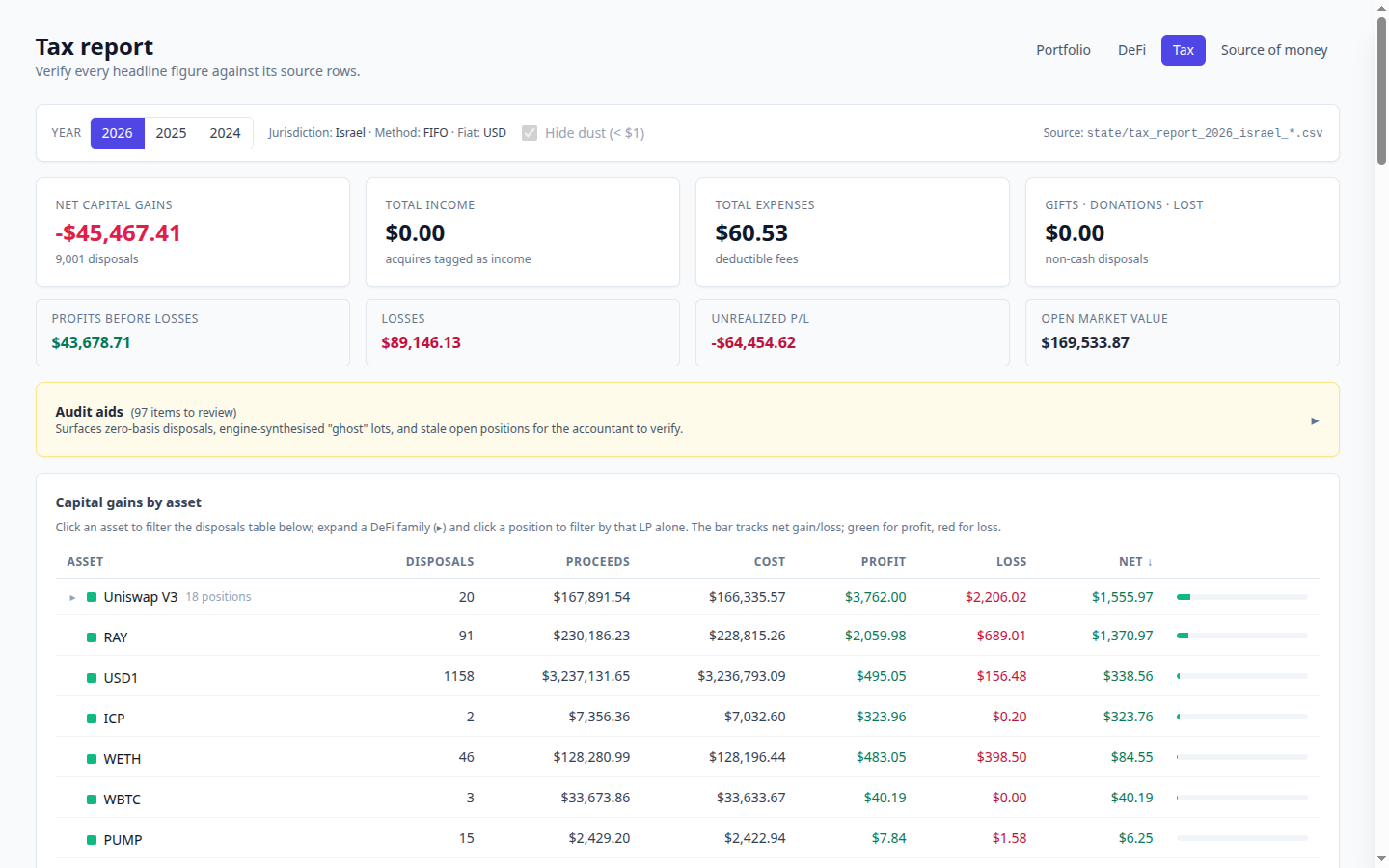Click the WBTC green asset marker
The image size is (1389, 868).
92,800
